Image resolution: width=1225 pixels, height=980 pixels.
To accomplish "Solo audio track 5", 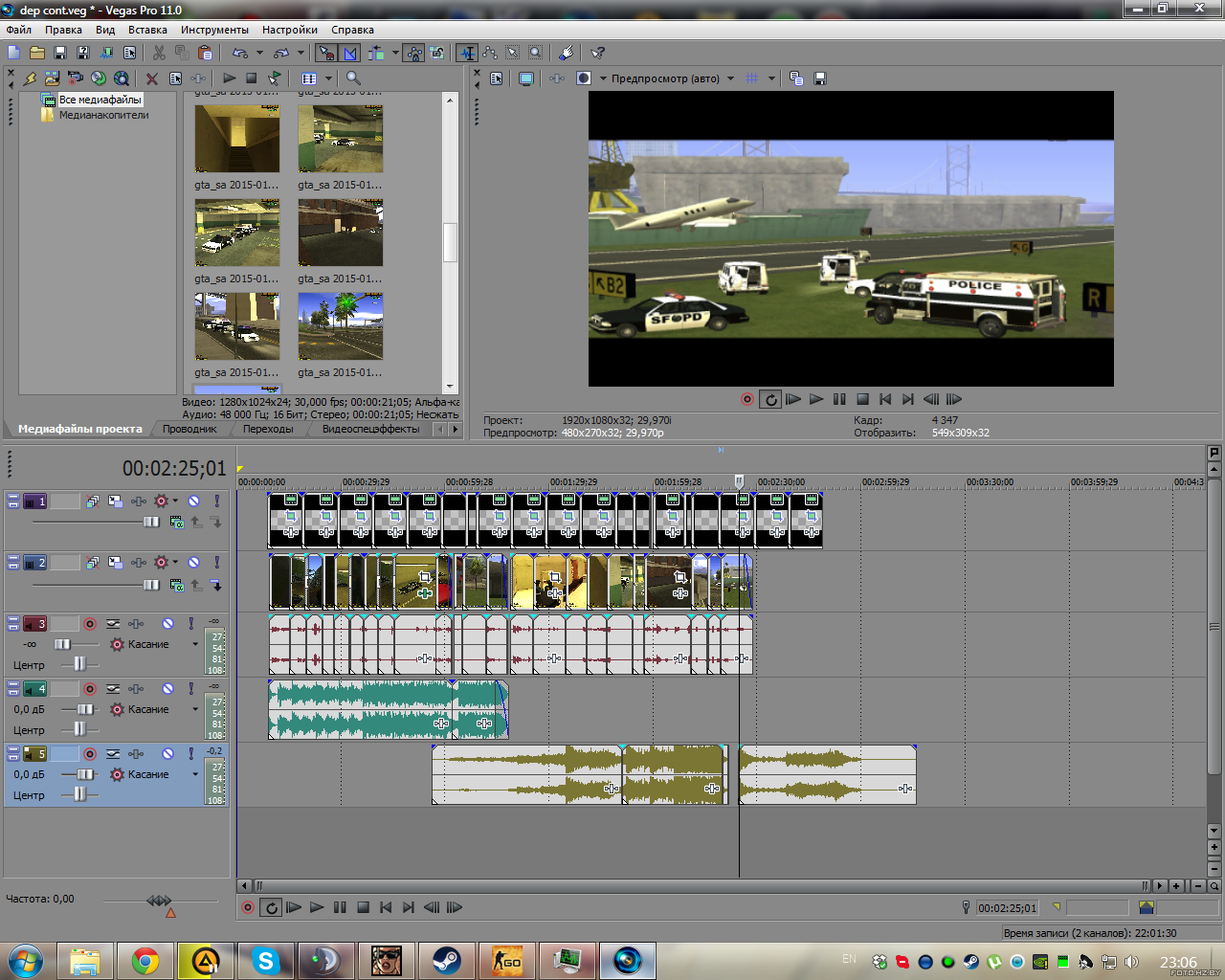I will coord(191,754).
